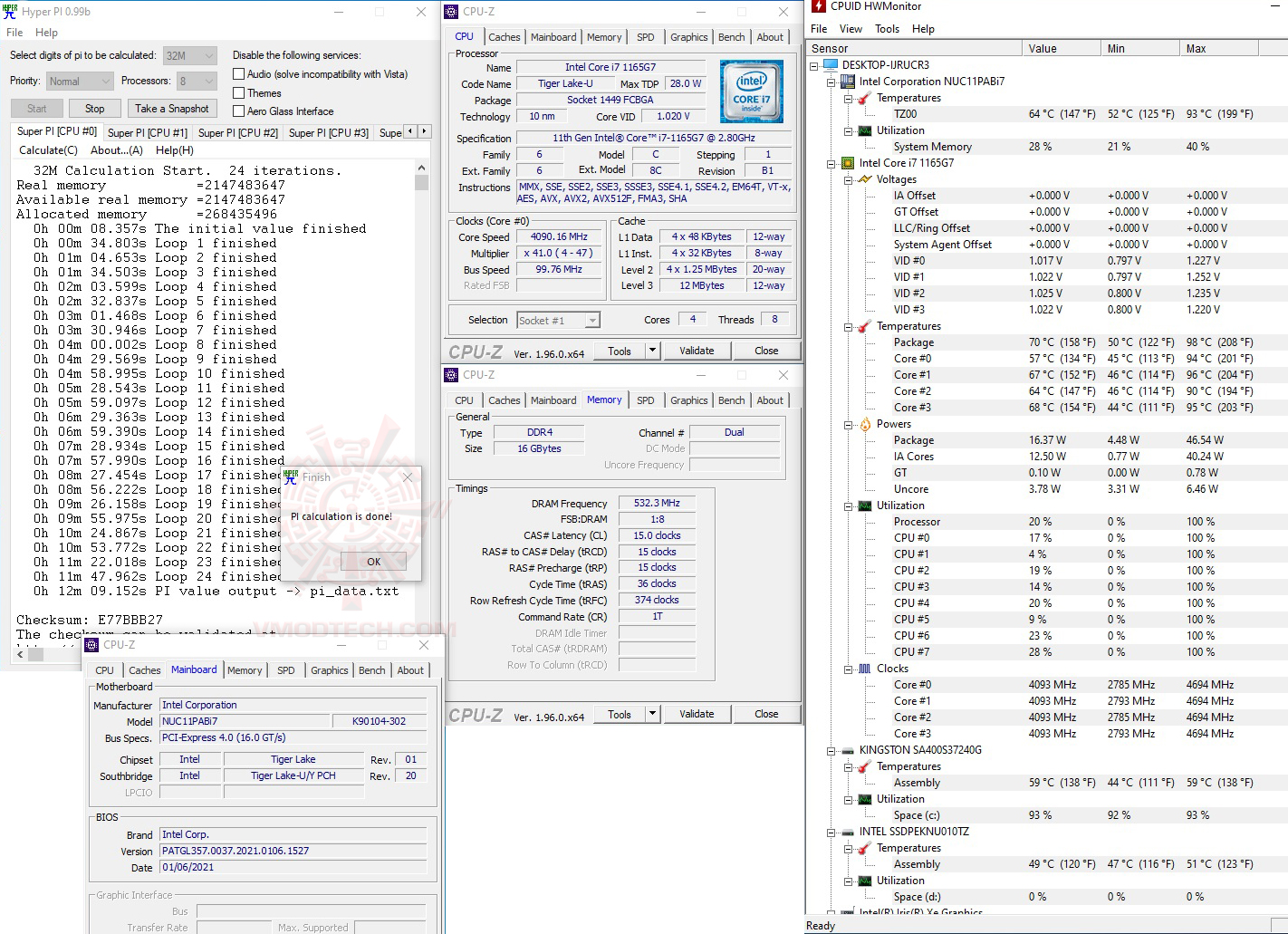Collapse the KINGSTON SA400S37240G node
The height and width of the screenshot is (934, 1288).
coord(831,750)
